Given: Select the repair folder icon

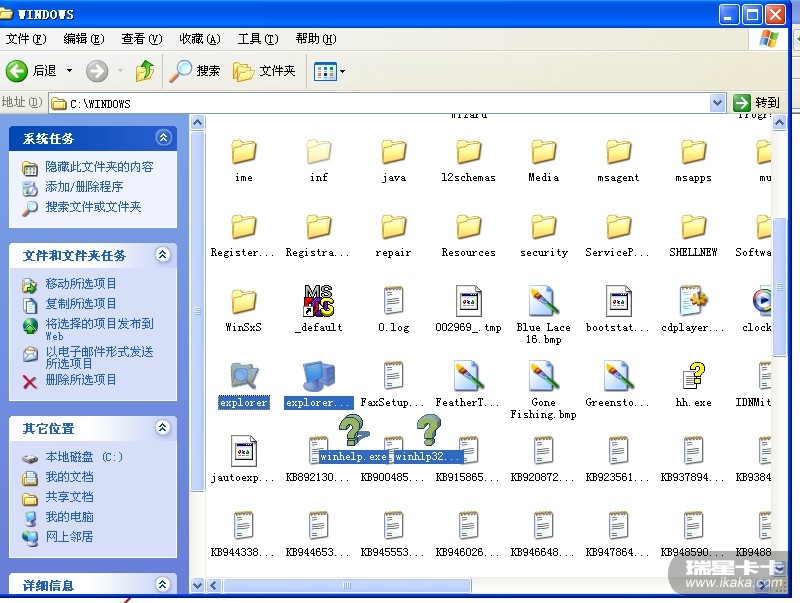Looking at the screenshot, I should 393,227.
